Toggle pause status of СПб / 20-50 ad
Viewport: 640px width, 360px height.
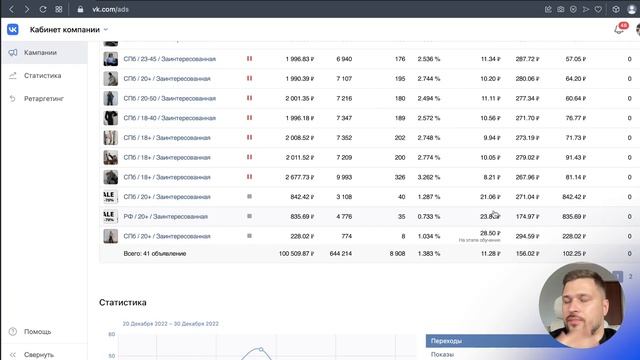tap(249, 98)
